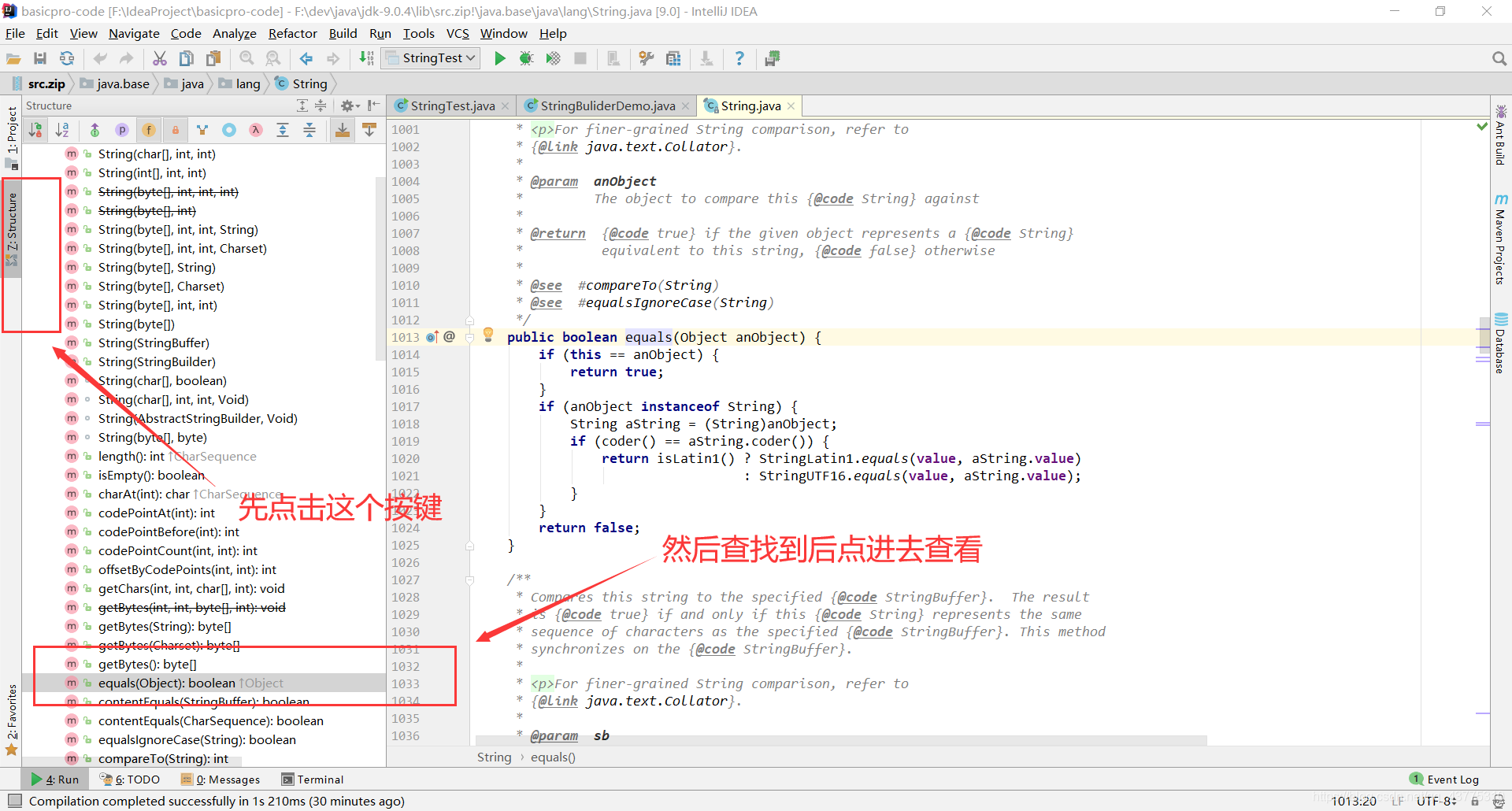Click java.base in the breadcrumb bar
This screenshot has height=811, width=1512.
pyautogui.click(x=115, y=83)
